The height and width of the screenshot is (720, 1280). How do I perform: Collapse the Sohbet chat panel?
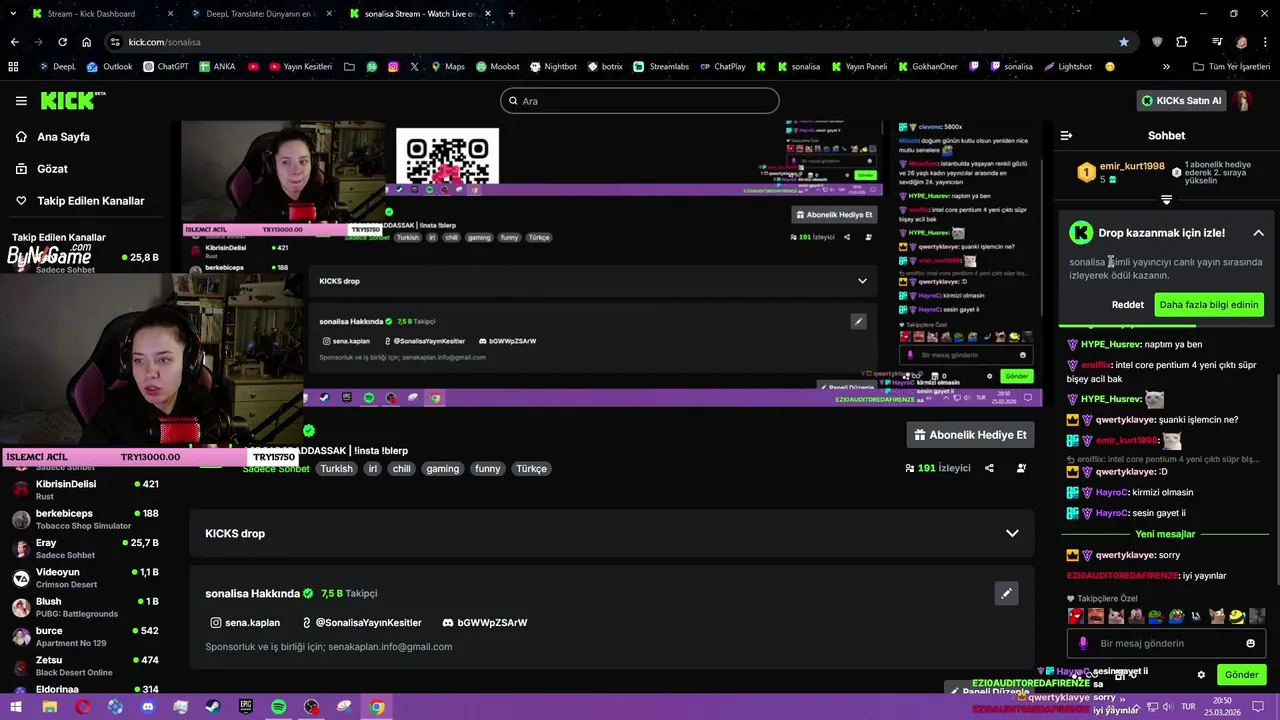tap(1066, 135)
